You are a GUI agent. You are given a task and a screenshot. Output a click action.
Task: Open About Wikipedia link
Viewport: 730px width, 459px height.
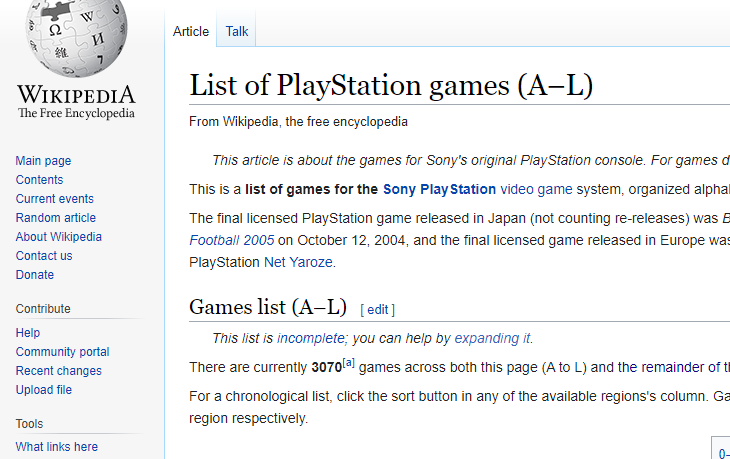[59, 237]
